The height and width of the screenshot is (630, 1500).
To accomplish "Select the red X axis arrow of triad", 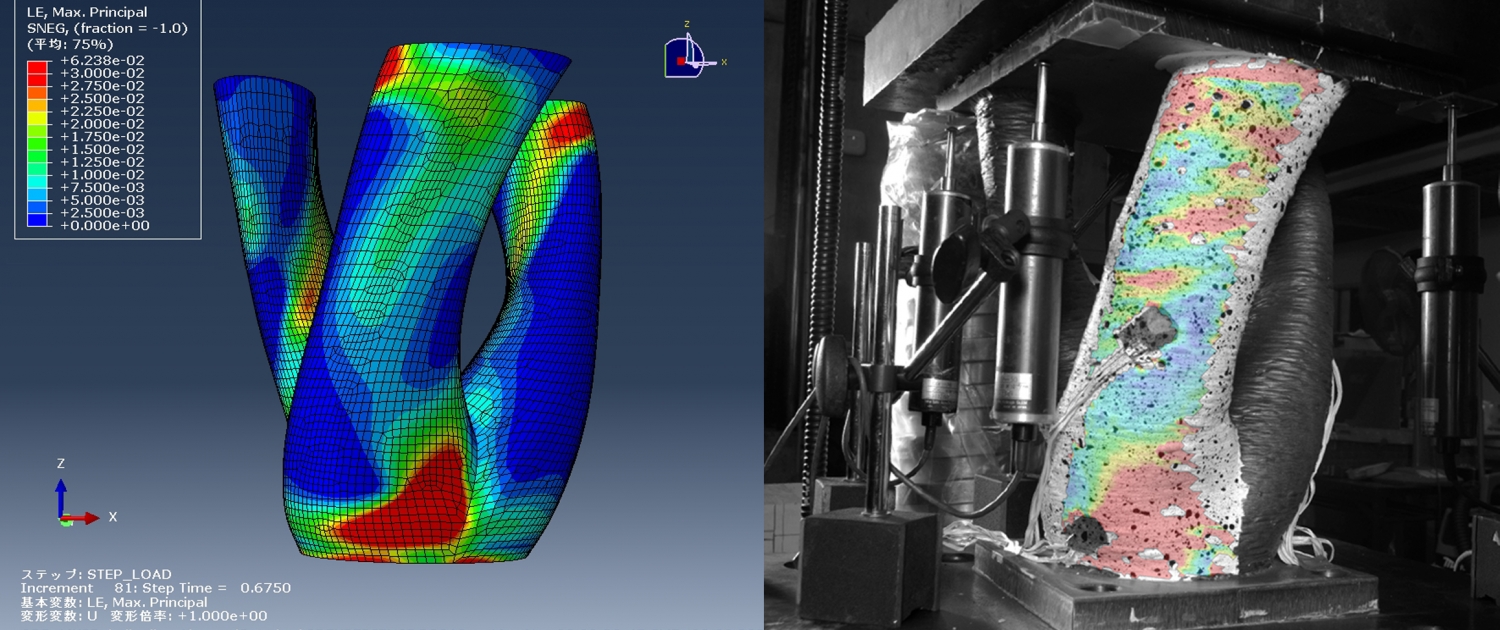I will [86, 518].
